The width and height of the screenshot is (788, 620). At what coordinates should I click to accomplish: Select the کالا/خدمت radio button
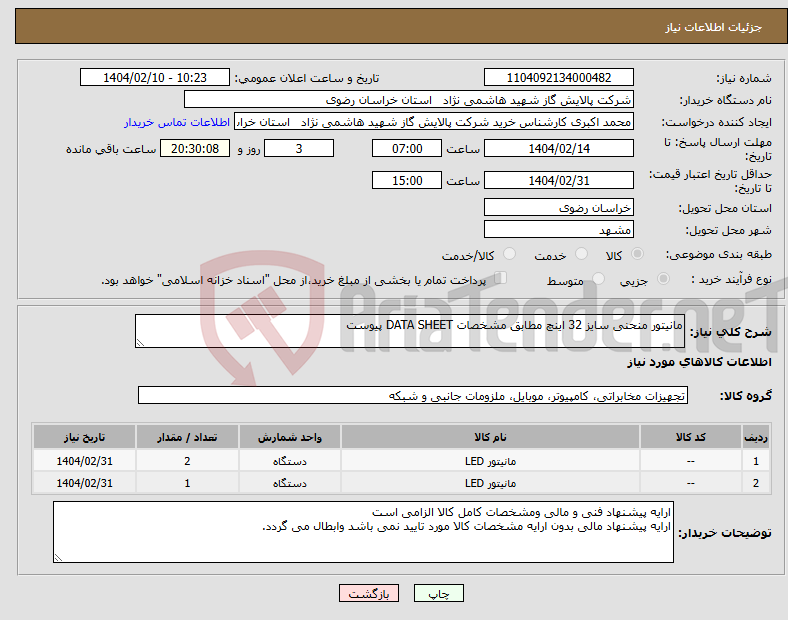tap(510, 254)
